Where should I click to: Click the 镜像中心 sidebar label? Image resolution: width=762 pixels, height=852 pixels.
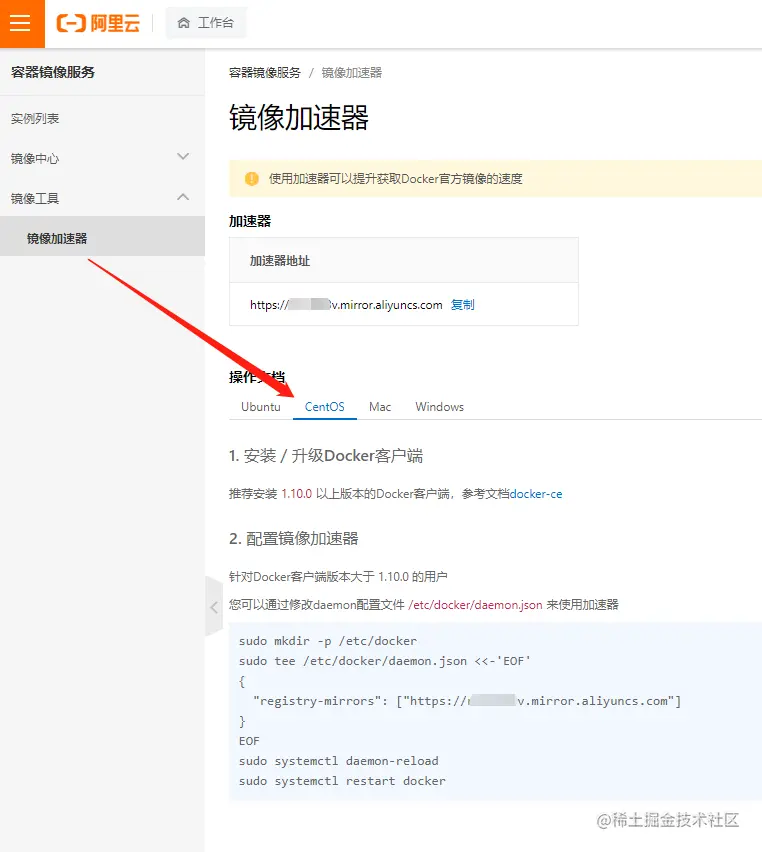(35, 159)
